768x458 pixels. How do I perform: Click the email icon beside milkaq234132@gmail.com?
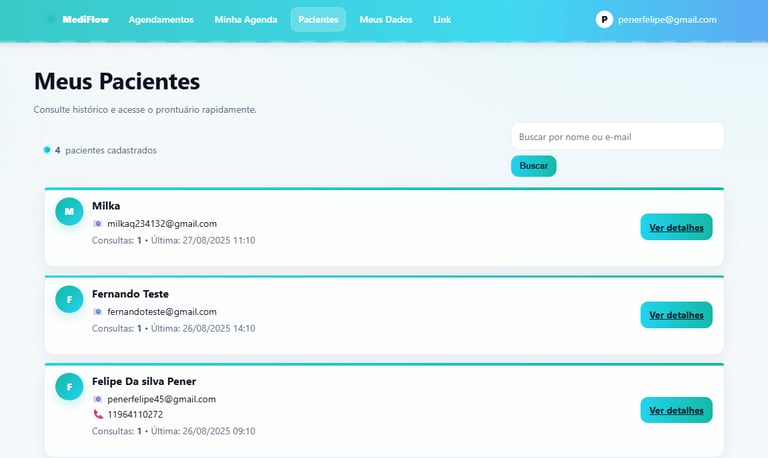tap(98, 224)
